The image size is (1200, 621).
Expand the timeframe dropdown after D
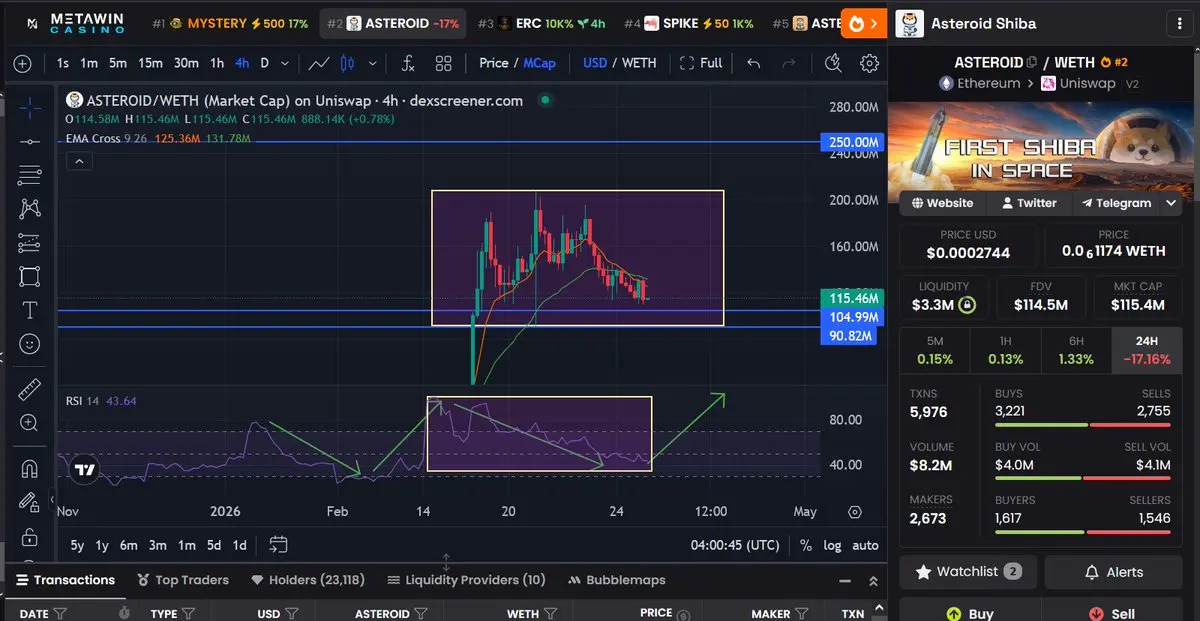[x=285, y=63]
